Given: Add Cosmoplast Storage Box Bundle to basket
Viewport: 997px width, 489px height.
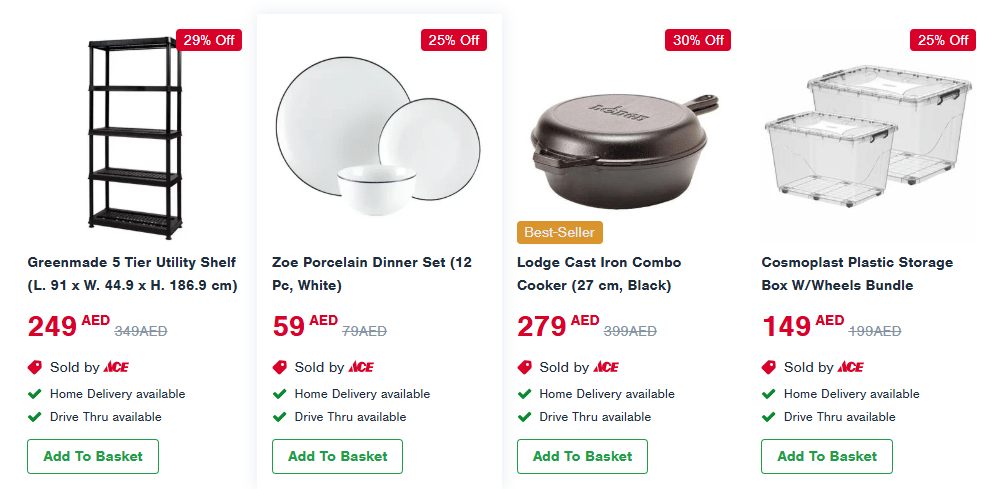Looking at the screenshot, I should pyautogui.click(x=827, y=456).
